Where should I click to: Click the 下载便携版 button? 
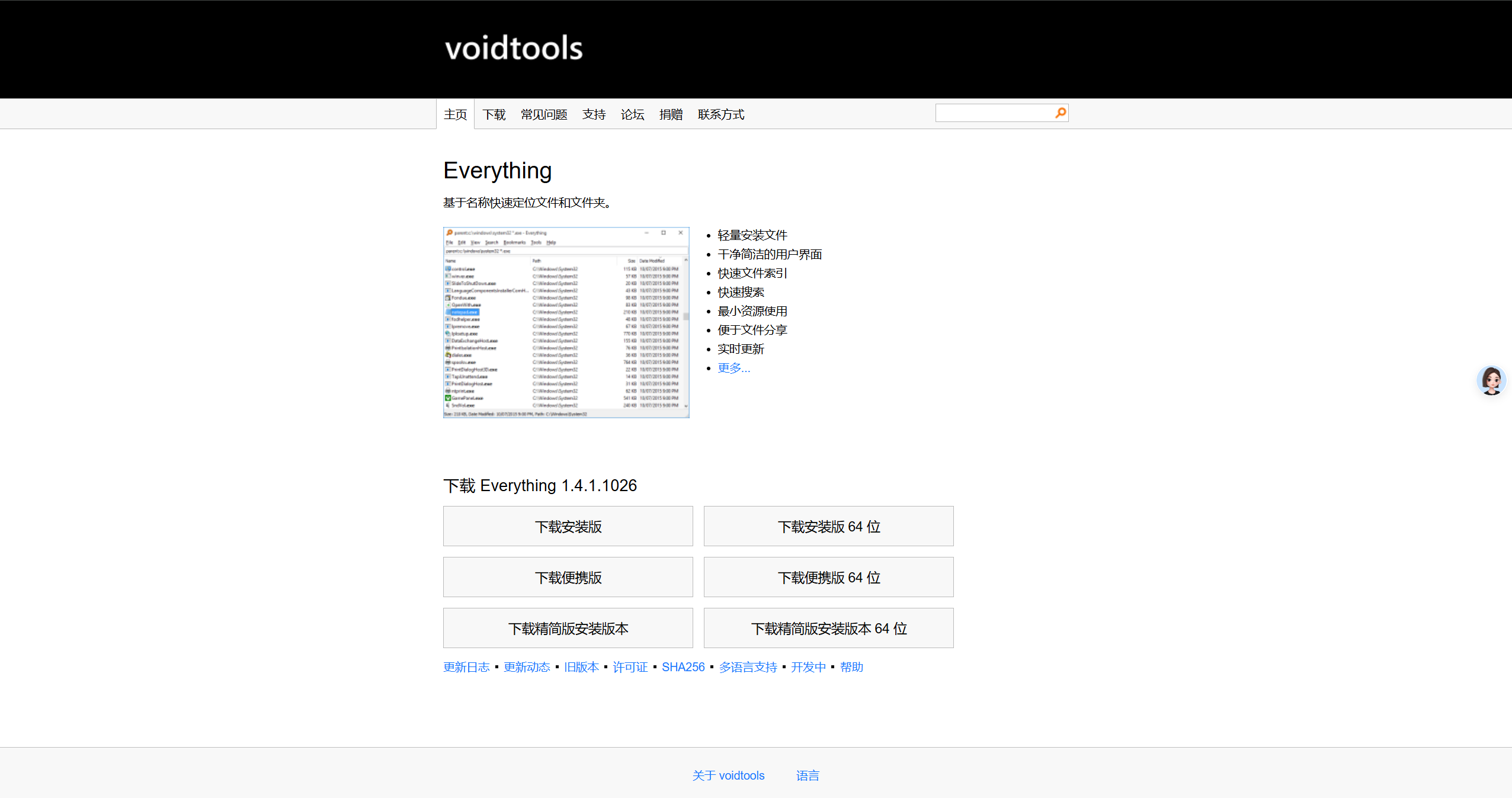point(568,577)
